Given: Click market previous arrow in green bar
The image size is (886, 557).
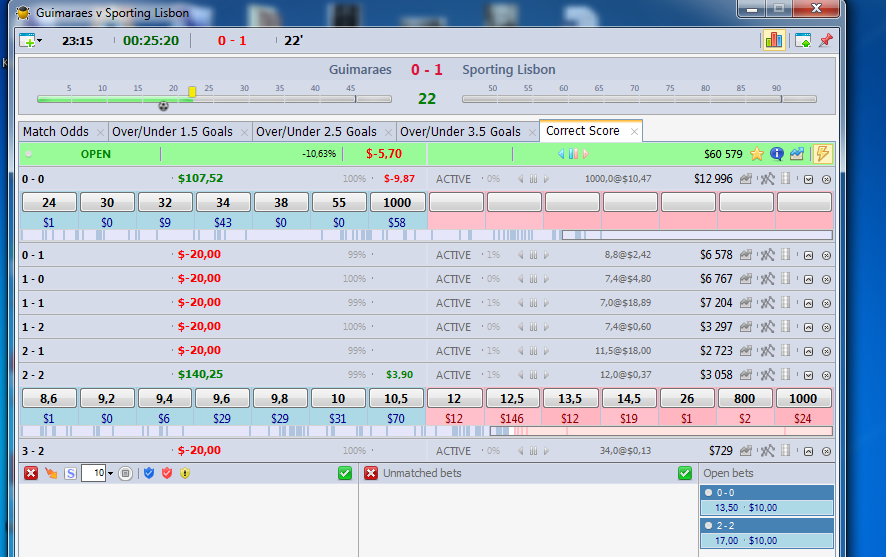Looking at the screenshot, I should click(x=561, y=154).
